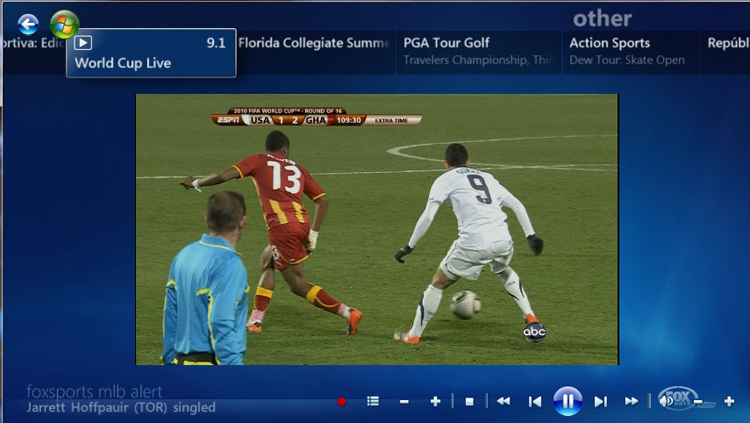Open the guide list icon
750x423 pixels.
pyautogui.click(x=373, y=401)
